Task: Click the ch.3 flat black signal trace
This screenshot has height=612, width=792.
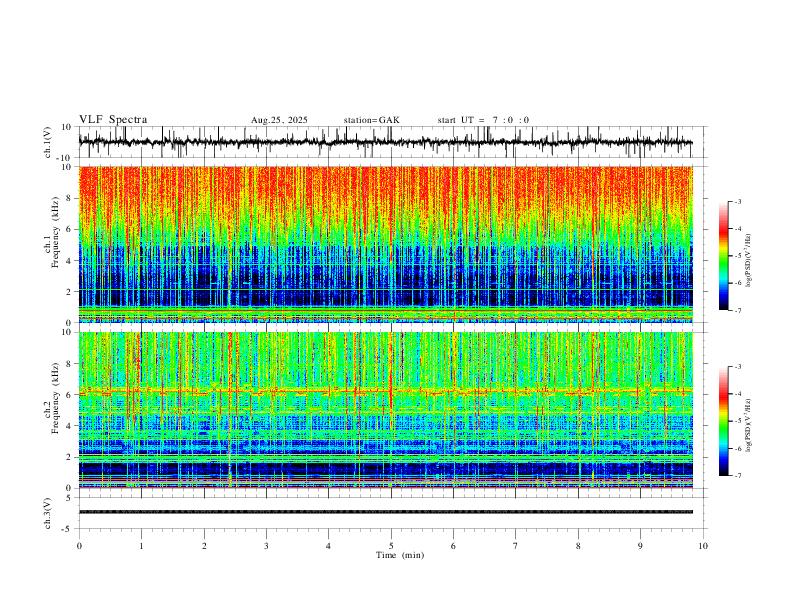Action: click(x=385, y=512)
